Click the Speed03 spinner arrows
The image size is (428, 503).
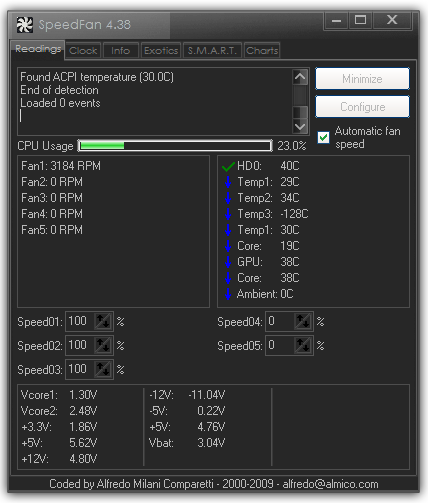(x=103, y=369)
